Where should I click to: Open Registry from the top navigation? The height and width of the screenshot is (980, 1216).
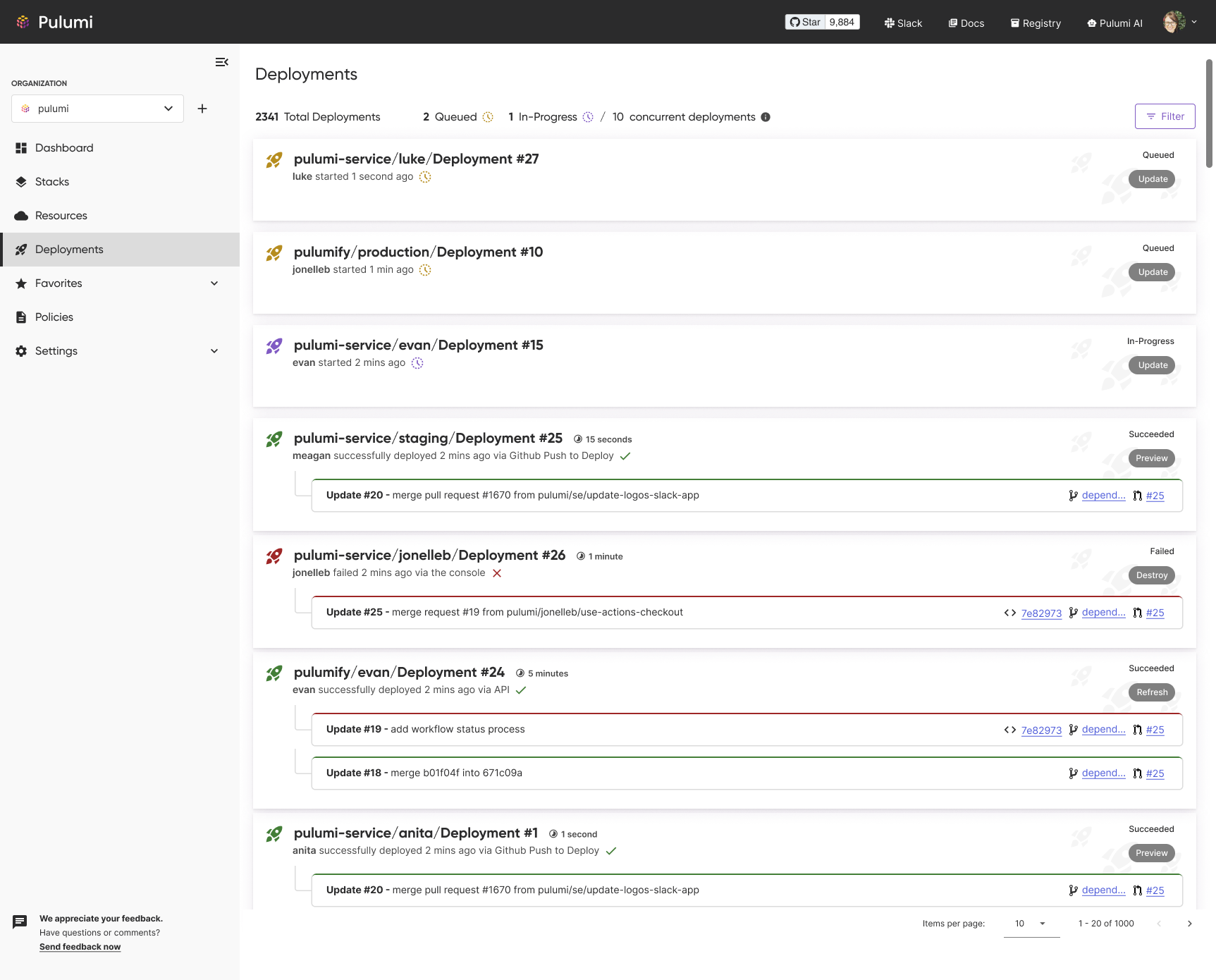pyautogui.click(x=1036, y=23)
